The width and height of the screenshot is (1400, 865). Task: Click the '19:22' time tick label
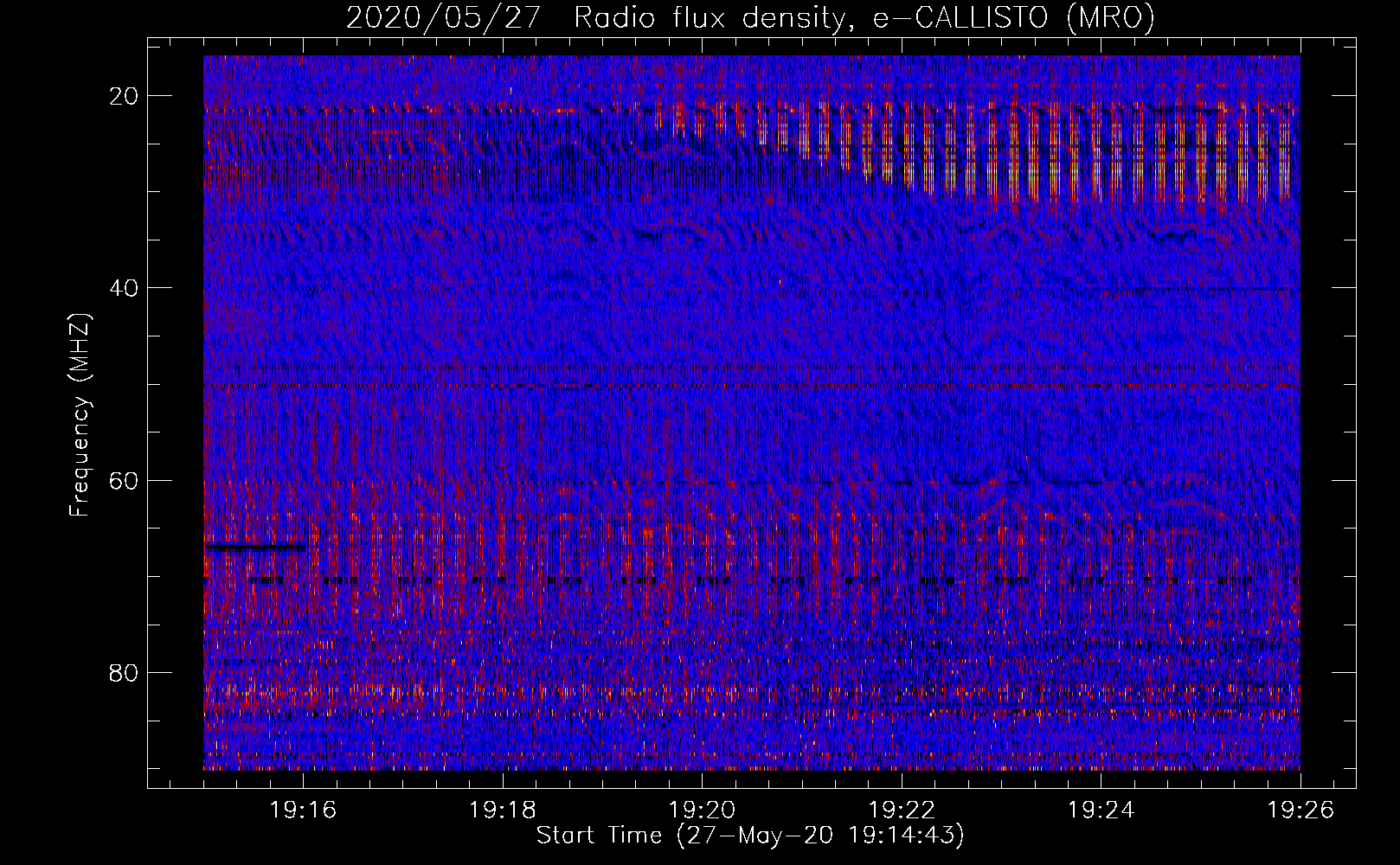(902, 811)
